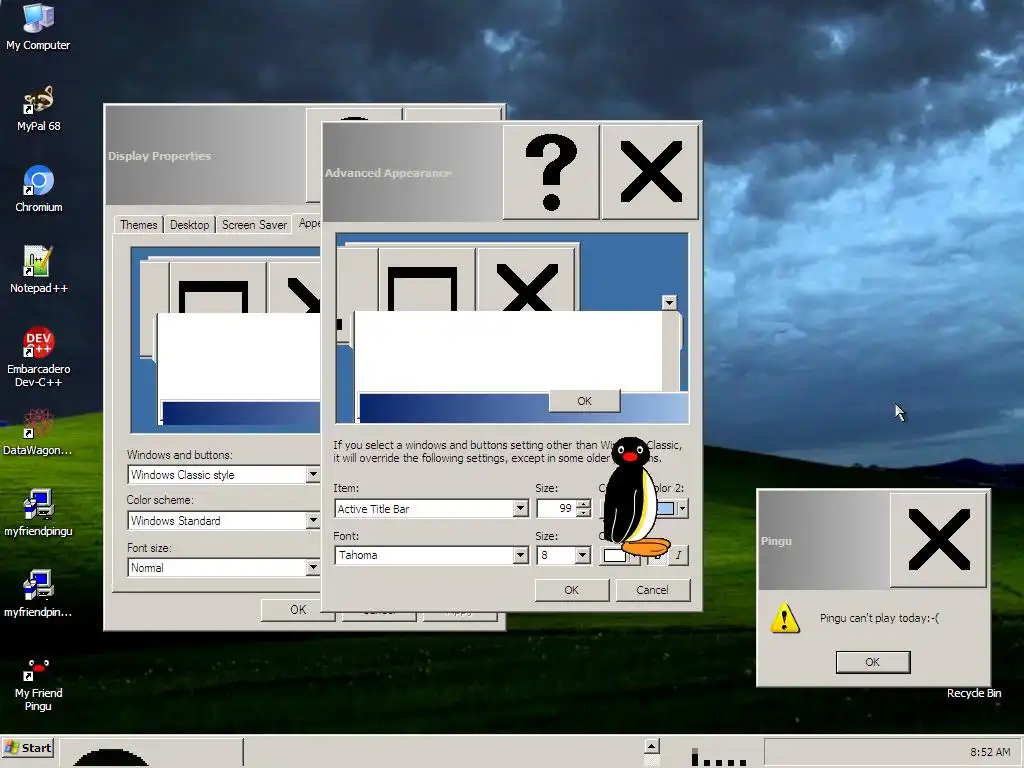Image resolution: width=1024 pixels, height=768 pixels.
Task: Open the font Size dropdown showing 8
Action: point(582,555)
